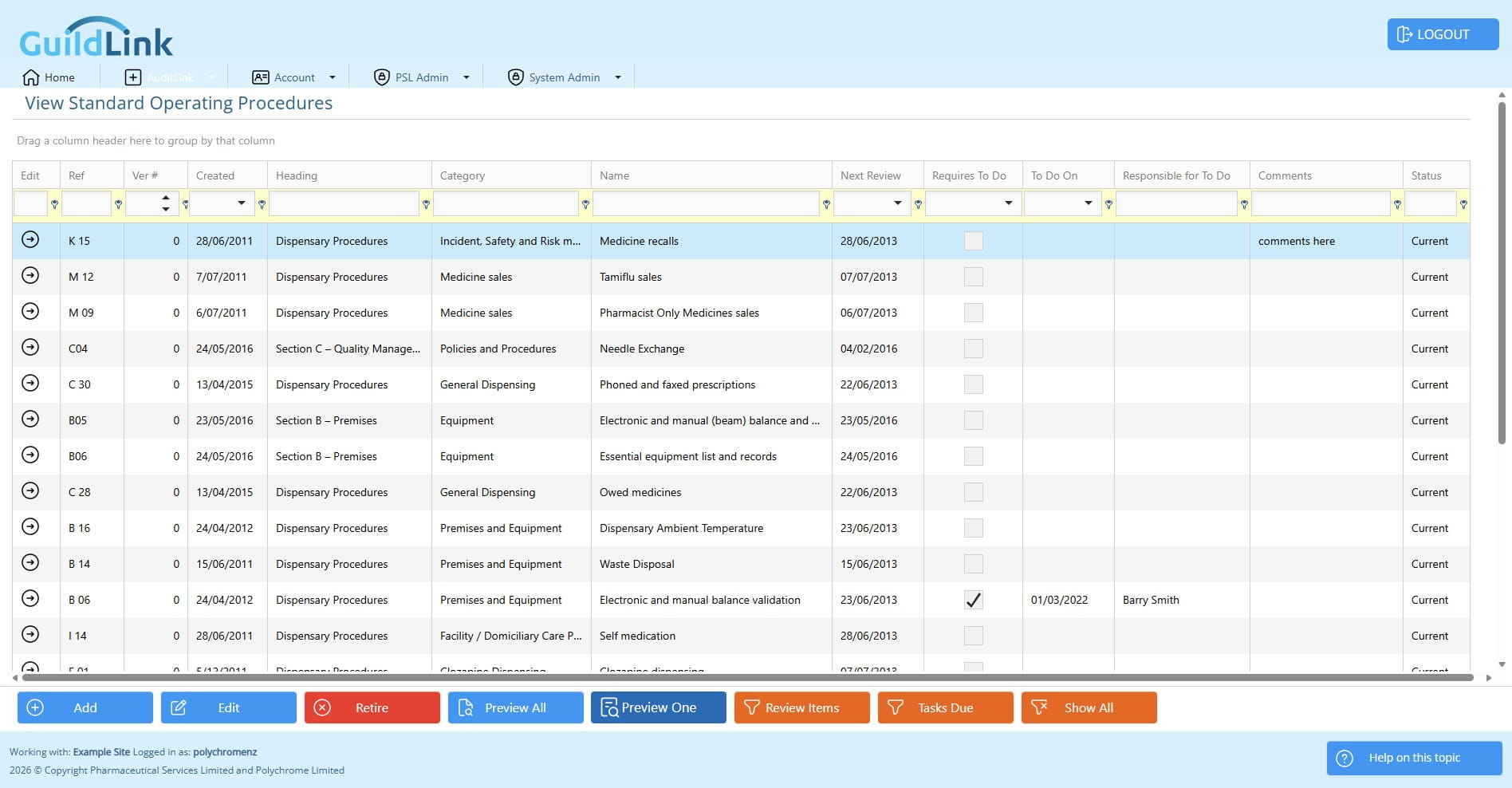The image size is (1512, 788).
Task: Open the Next Review filter dropdown
Action: pyautogui.click(x=898, y=203)
